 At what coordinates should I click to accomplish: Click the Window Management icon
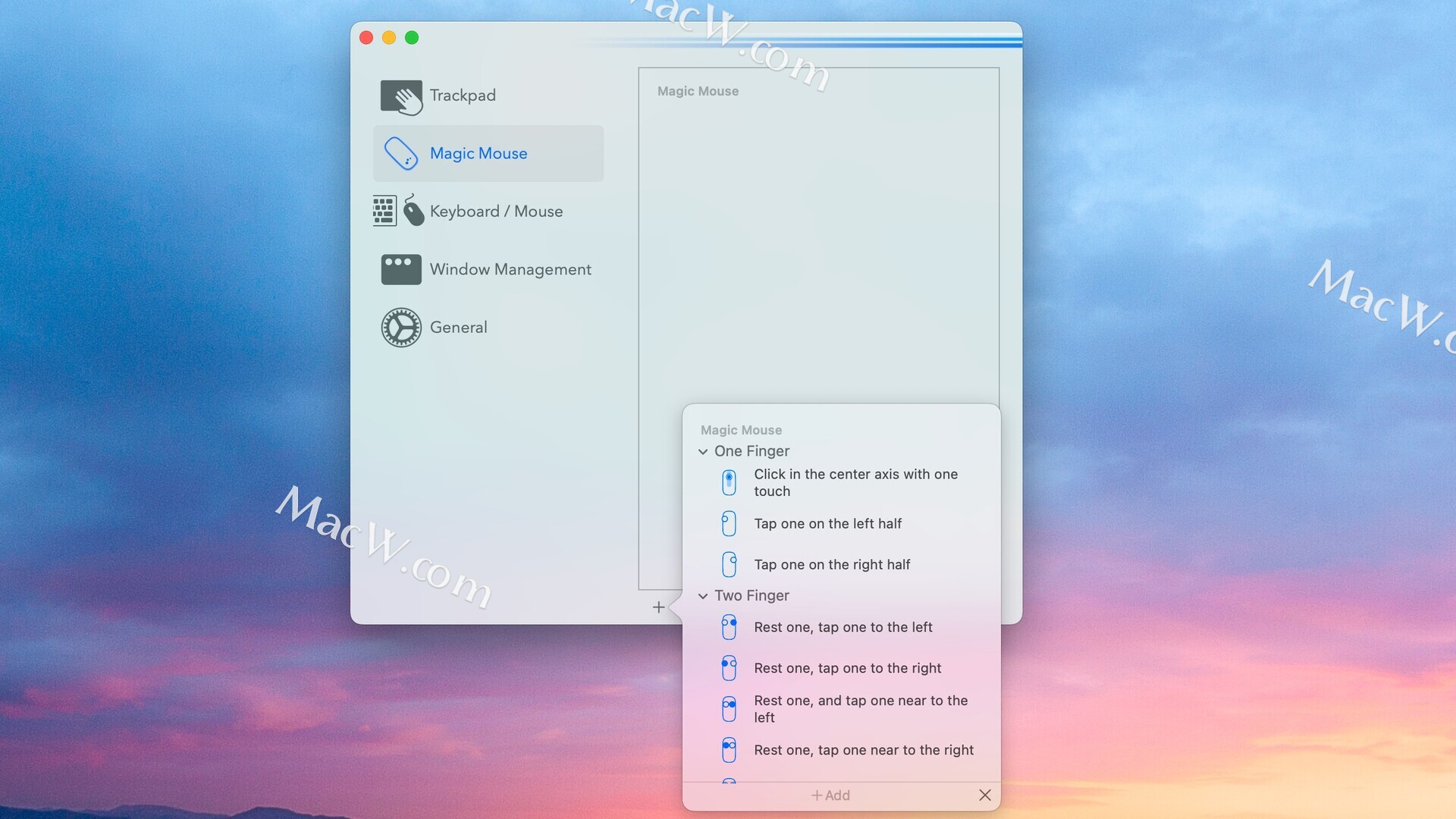(x=401, y=269)
